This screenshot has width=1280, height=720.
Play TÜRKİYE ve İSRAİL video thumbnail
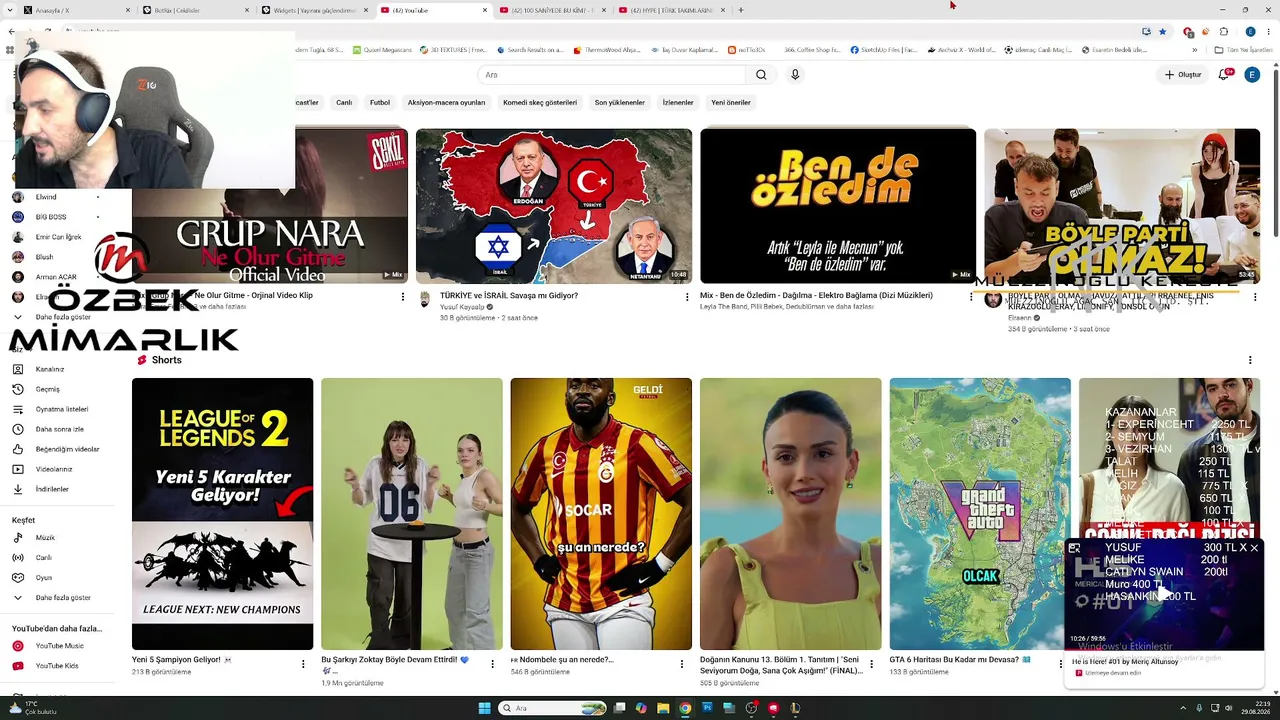(x=554, y=206)
